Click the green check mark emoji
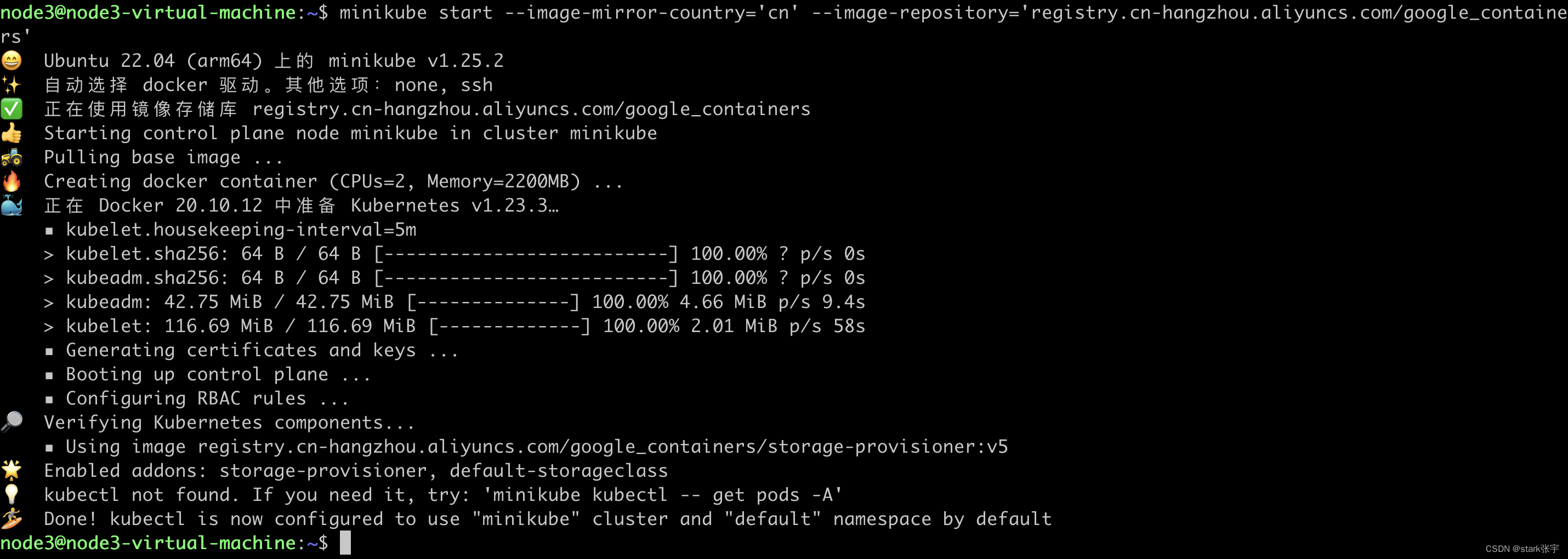 tap(12, 109)
